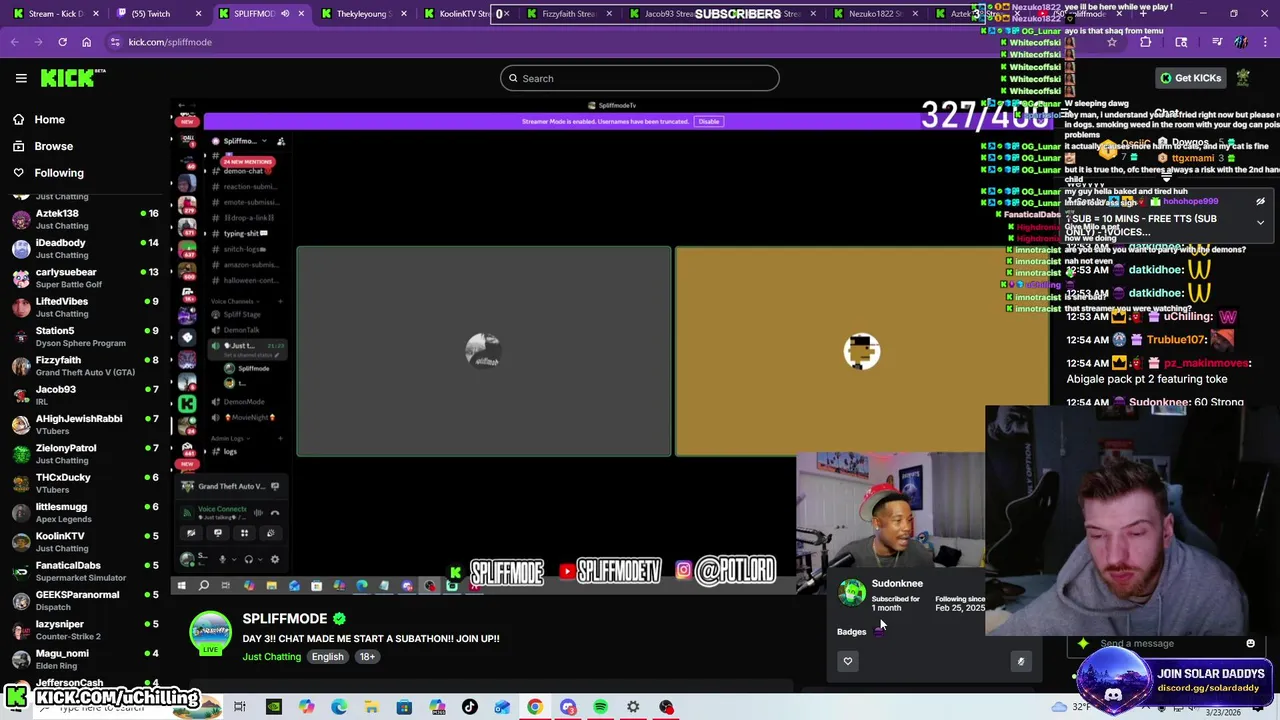Screen dimensions: 1280x720
Task: Select Magu_nomi in the following list
Action: pyautogui.click(x=85, y=659)
